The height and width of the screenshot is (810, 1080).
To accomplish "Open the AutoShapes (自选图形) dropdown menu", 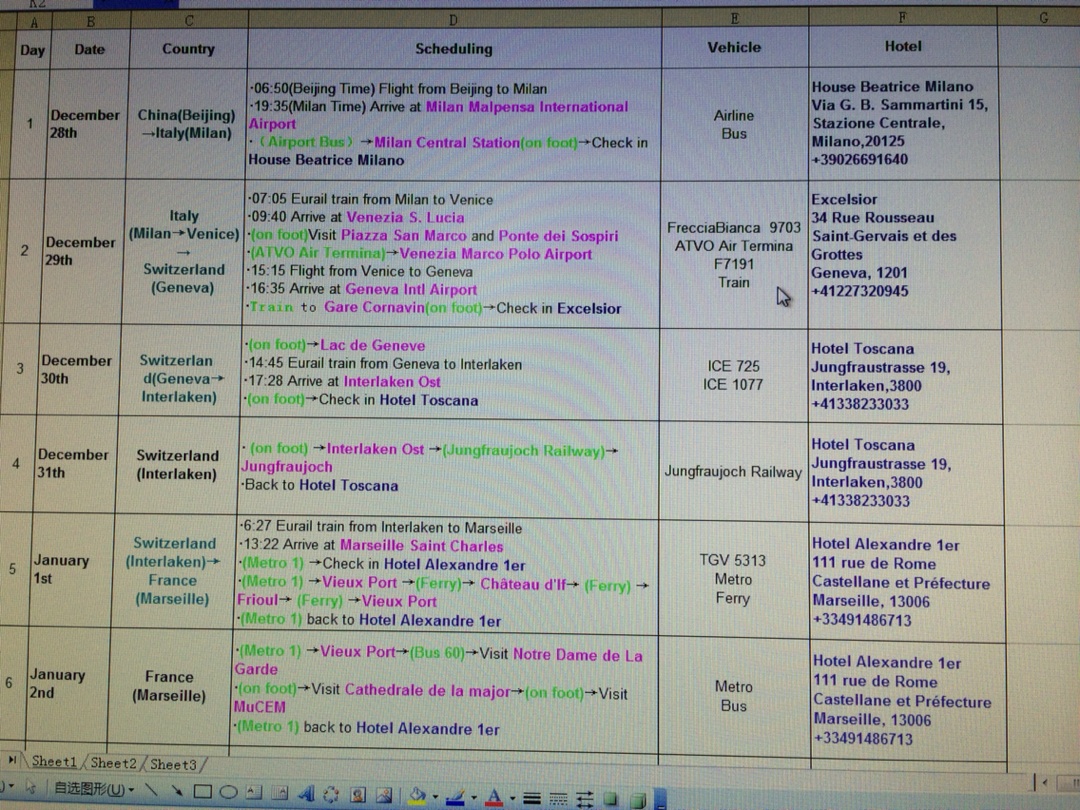I will click(92, 790).
